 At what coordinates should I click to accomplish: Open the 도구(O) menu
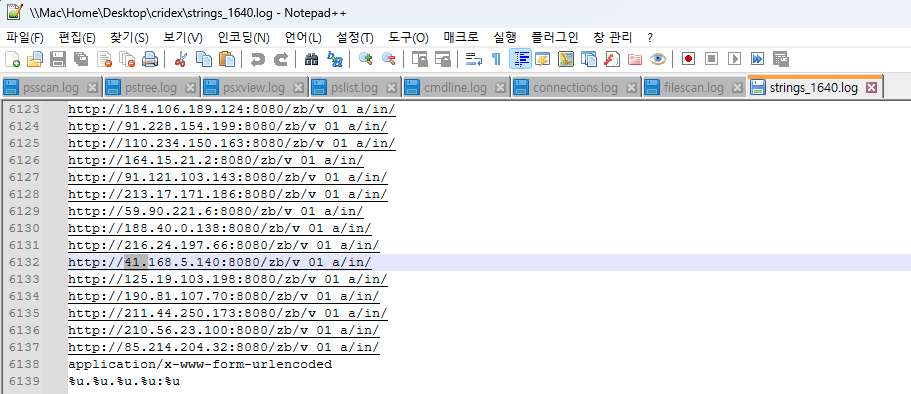point(408,38)
